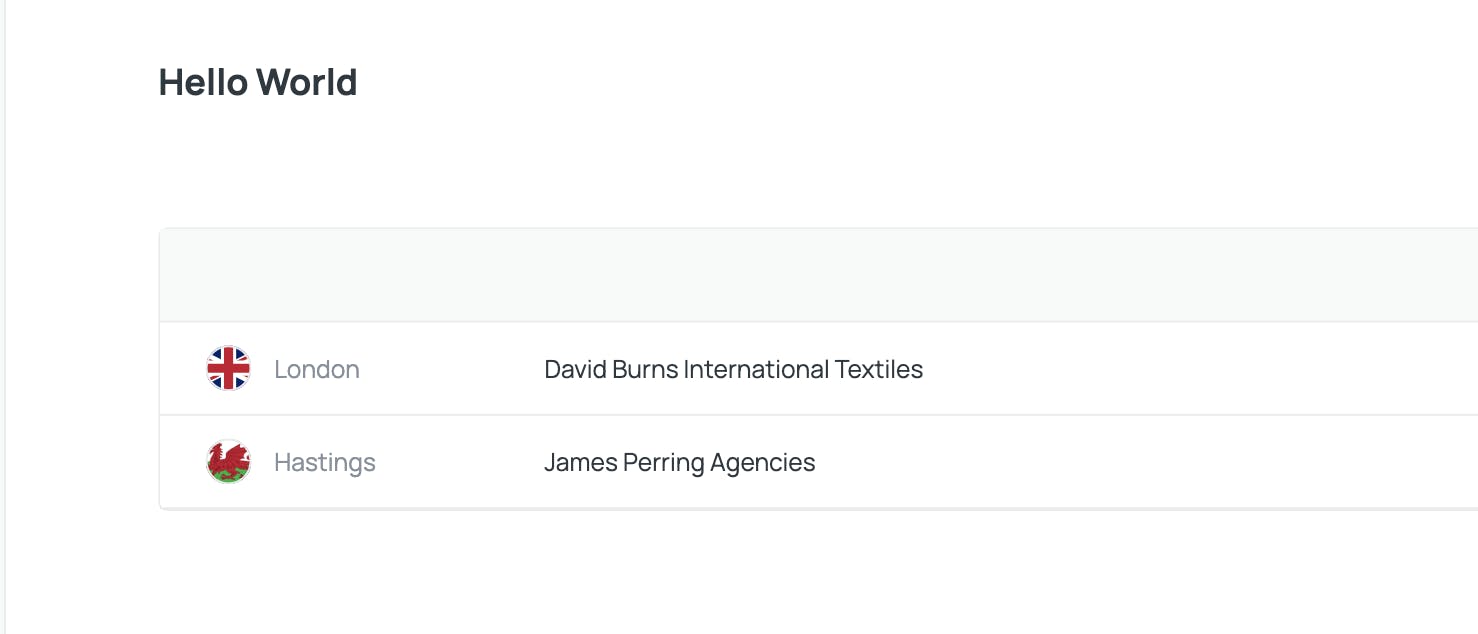The width and height of the screenshot is (1478, 634).
Task: Select the Hastings city label
Action: coord(325,462)
